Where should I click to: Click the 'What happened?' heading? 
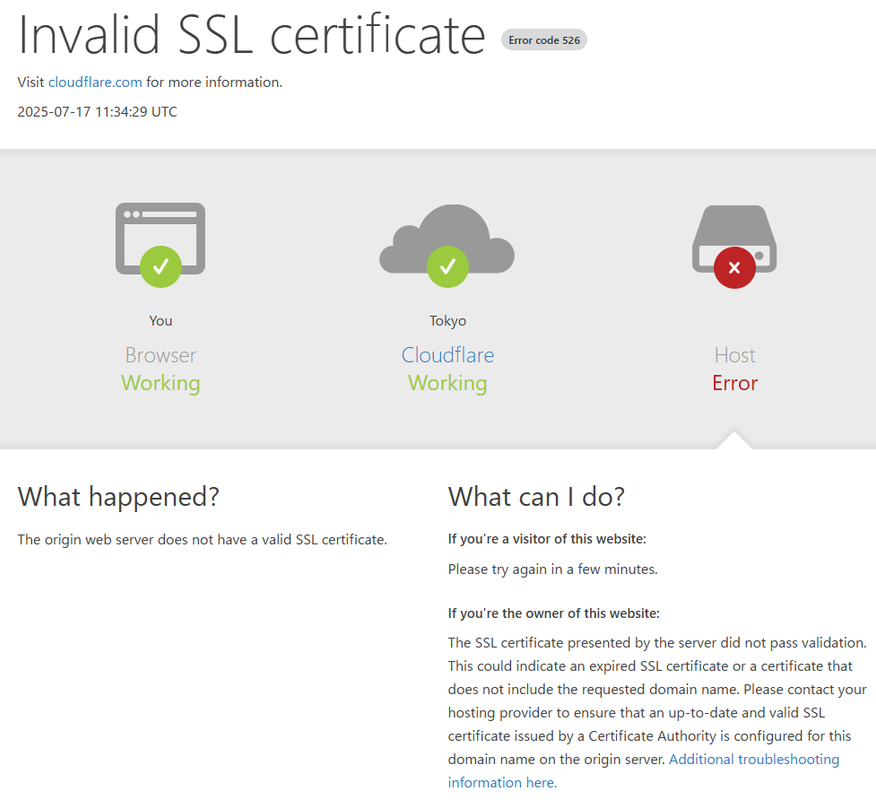118,497
